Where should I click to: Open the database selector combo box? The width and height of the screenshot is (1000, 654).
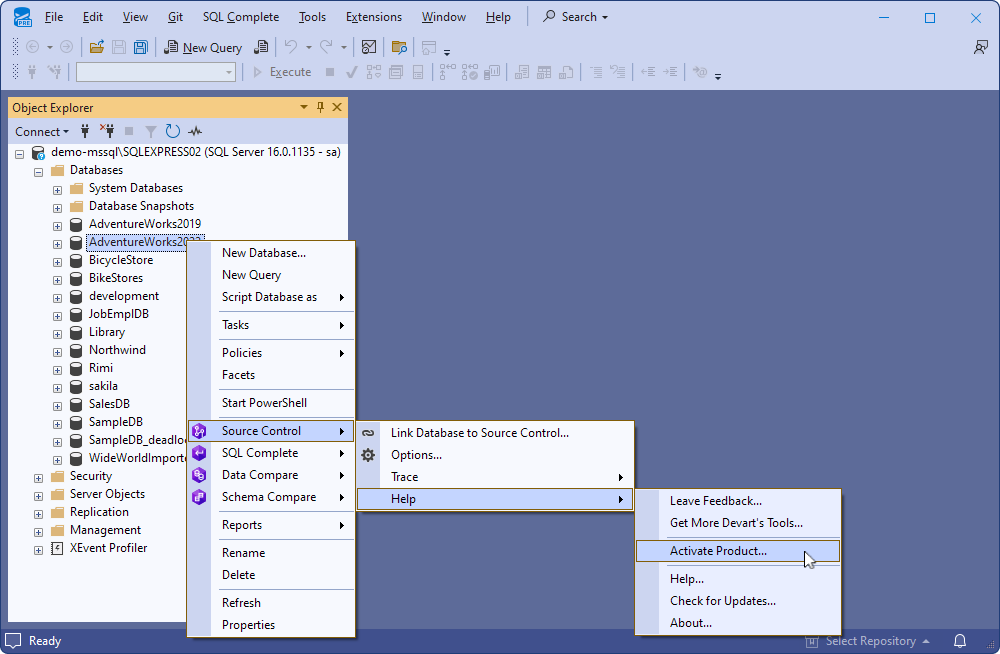[156, 72]
